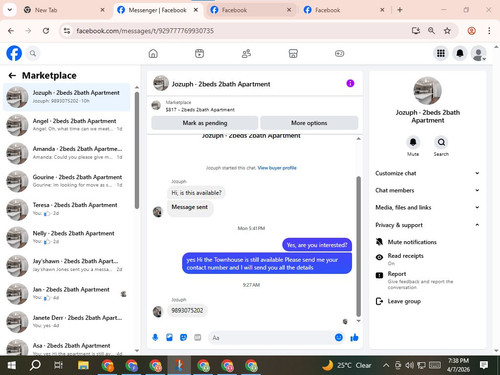This screenshot has height=375, width=500.
Task: Open the Facebook logo home link
Action: tap(14, 53)
